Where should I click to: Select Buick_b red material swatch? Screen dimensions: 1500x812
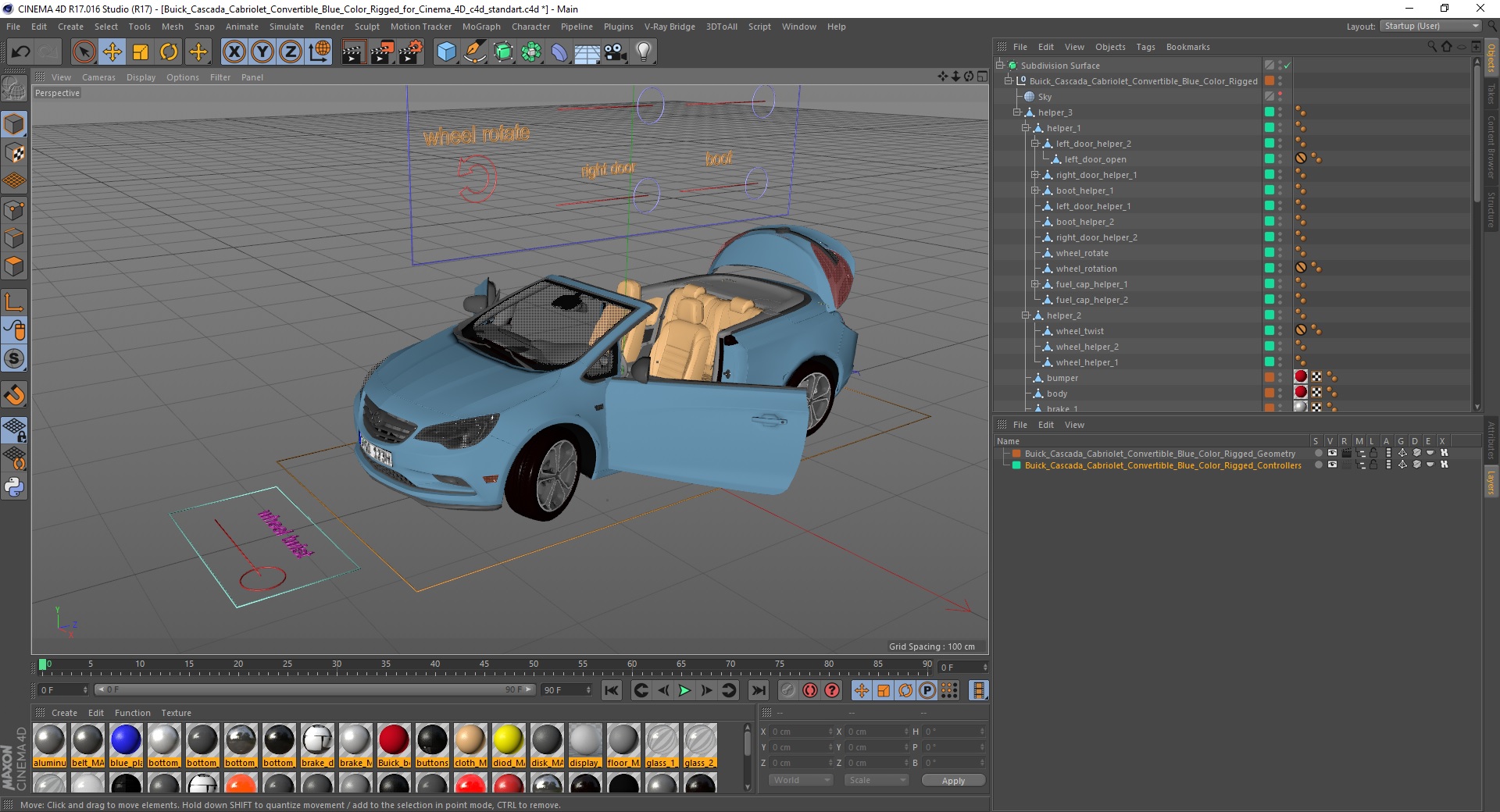point(394,746)
